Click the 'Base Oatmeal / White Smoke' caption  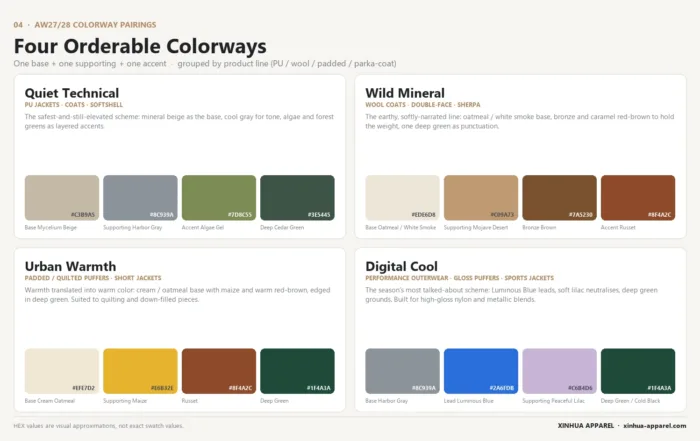pyautogui.click(x=400, y=227)
